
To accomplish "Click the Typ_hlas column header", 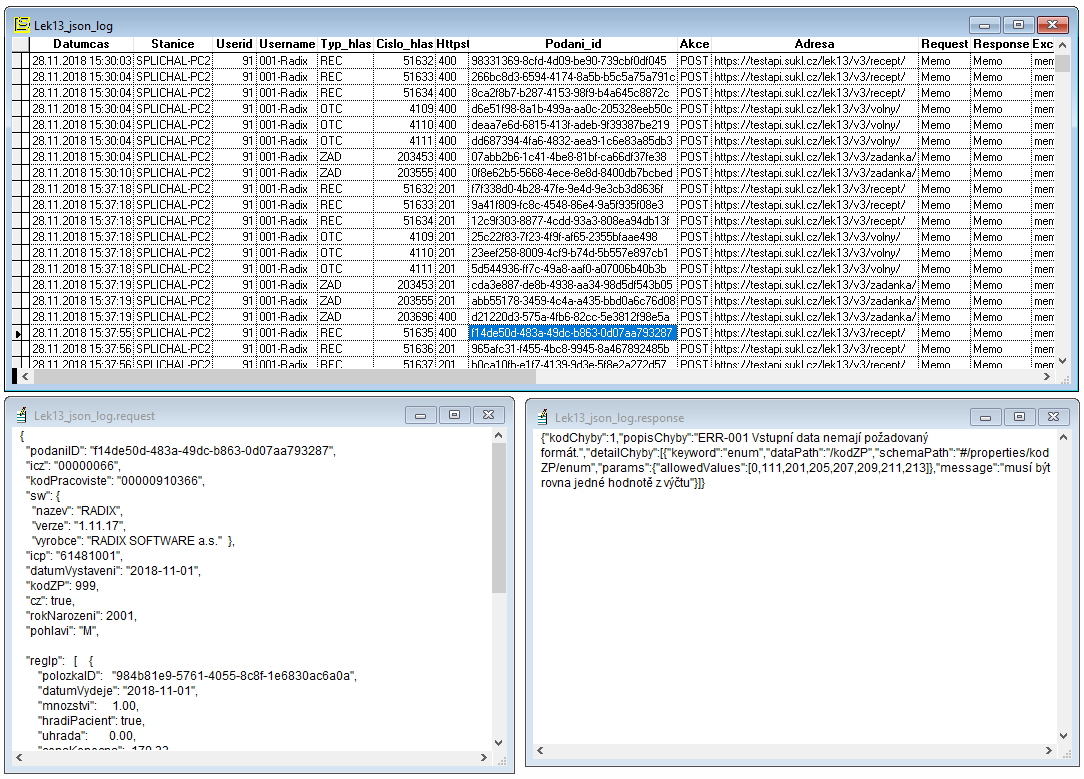I will [345, 45].
